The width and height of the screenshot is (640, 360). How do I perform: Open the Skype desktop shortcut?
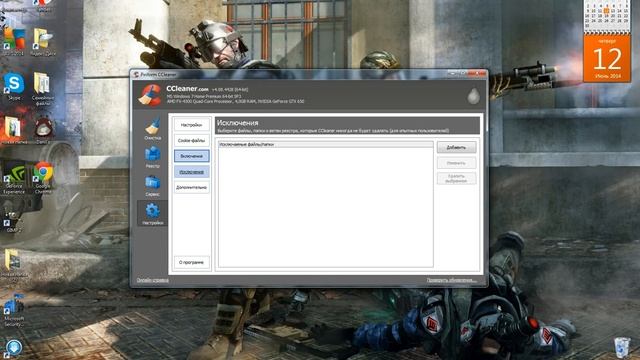pyautogui.click(x=14, y=87)
